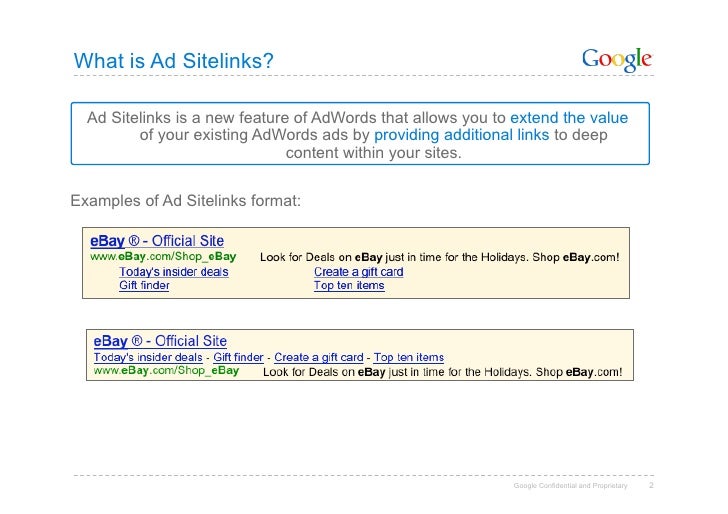Select Top ten items in the one-line ad
Image resolution: width=728 pixels, height=514 pixels.
tap(408, 357)
